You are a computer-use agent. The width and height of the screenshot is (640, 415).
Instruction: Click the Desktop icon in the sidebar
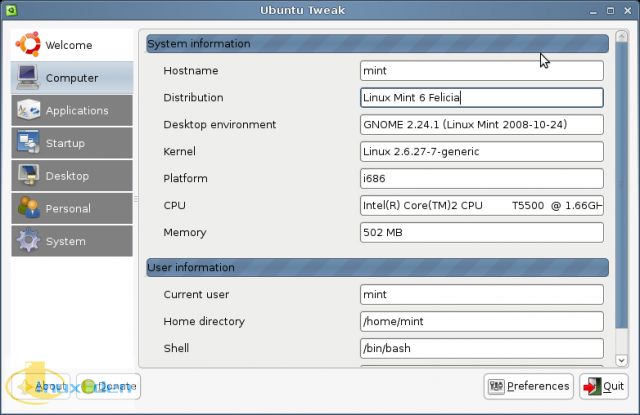click(x=28, y=175)
